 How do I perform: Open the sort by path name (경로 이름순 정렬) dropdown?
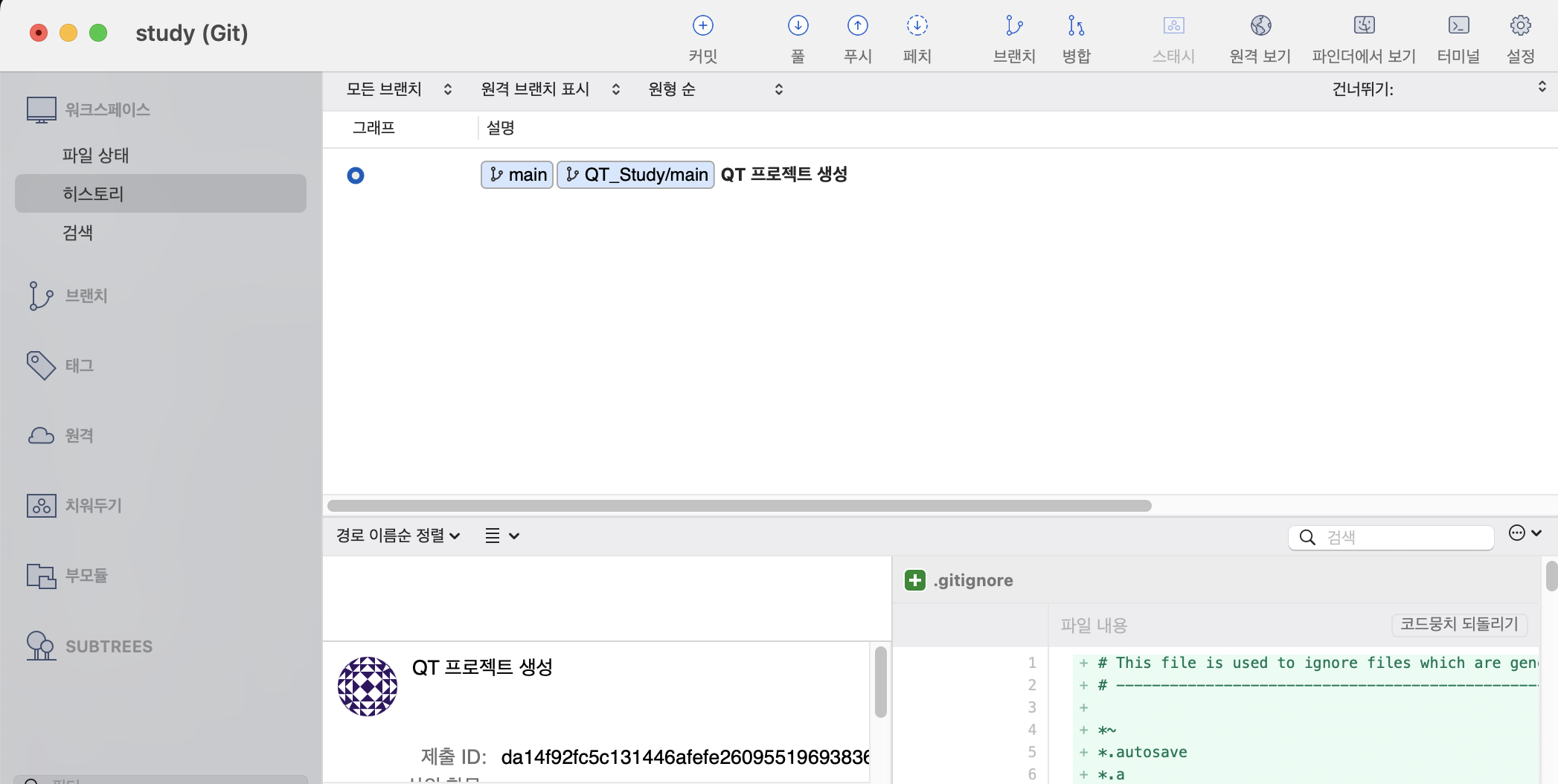[398, 536]
